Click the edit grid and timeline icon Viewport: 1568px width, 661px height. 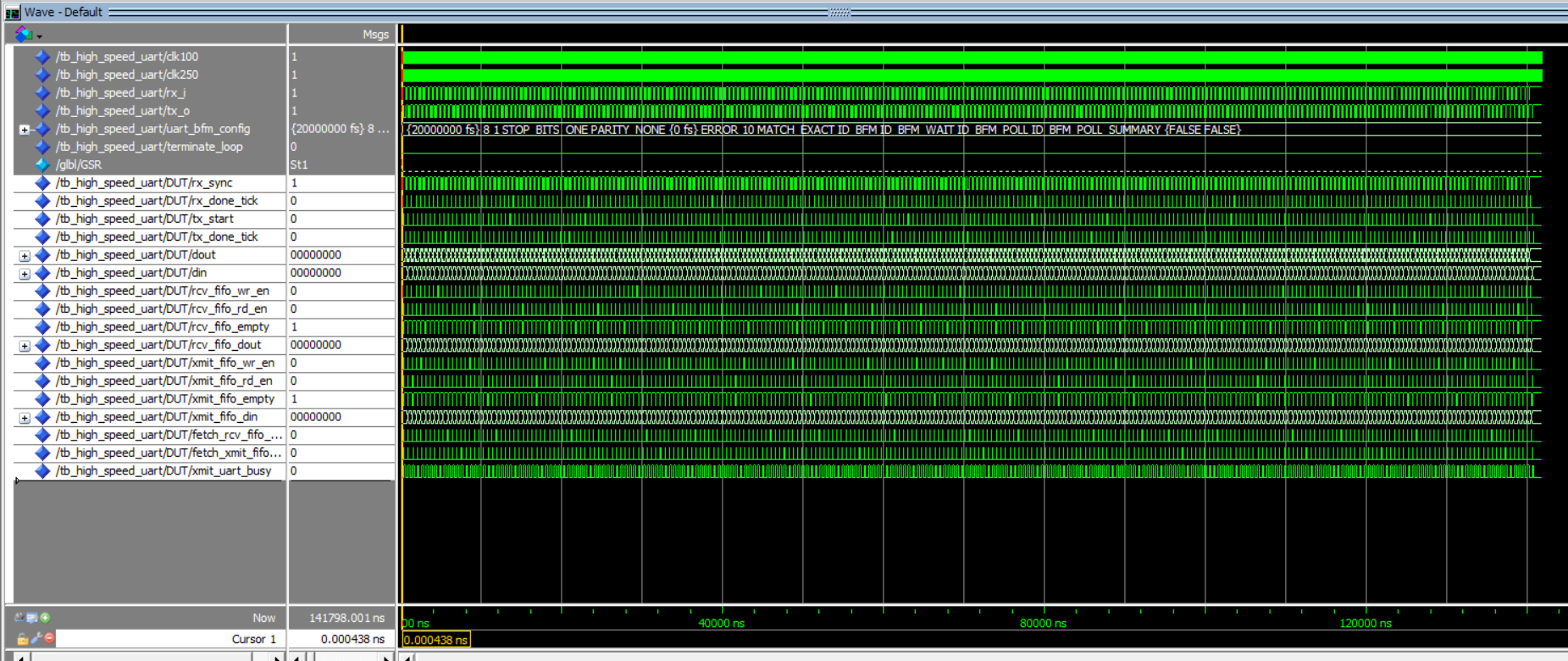tap(32, 618)
